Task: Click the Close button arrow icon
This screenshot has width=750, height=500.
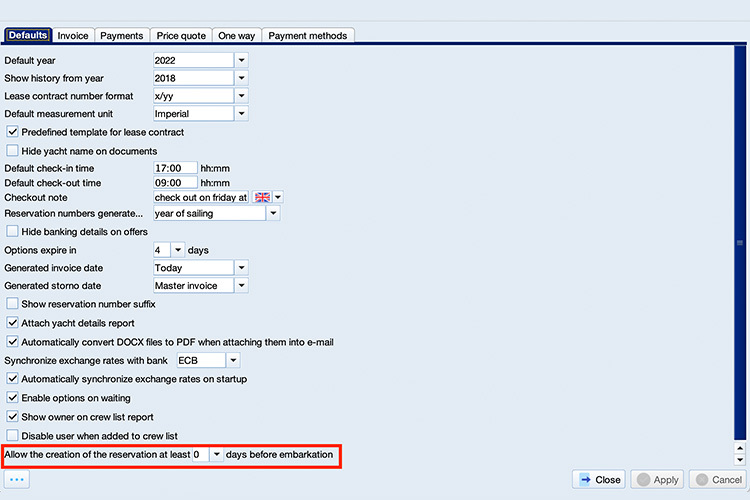Action: click(x=585, y=480)
